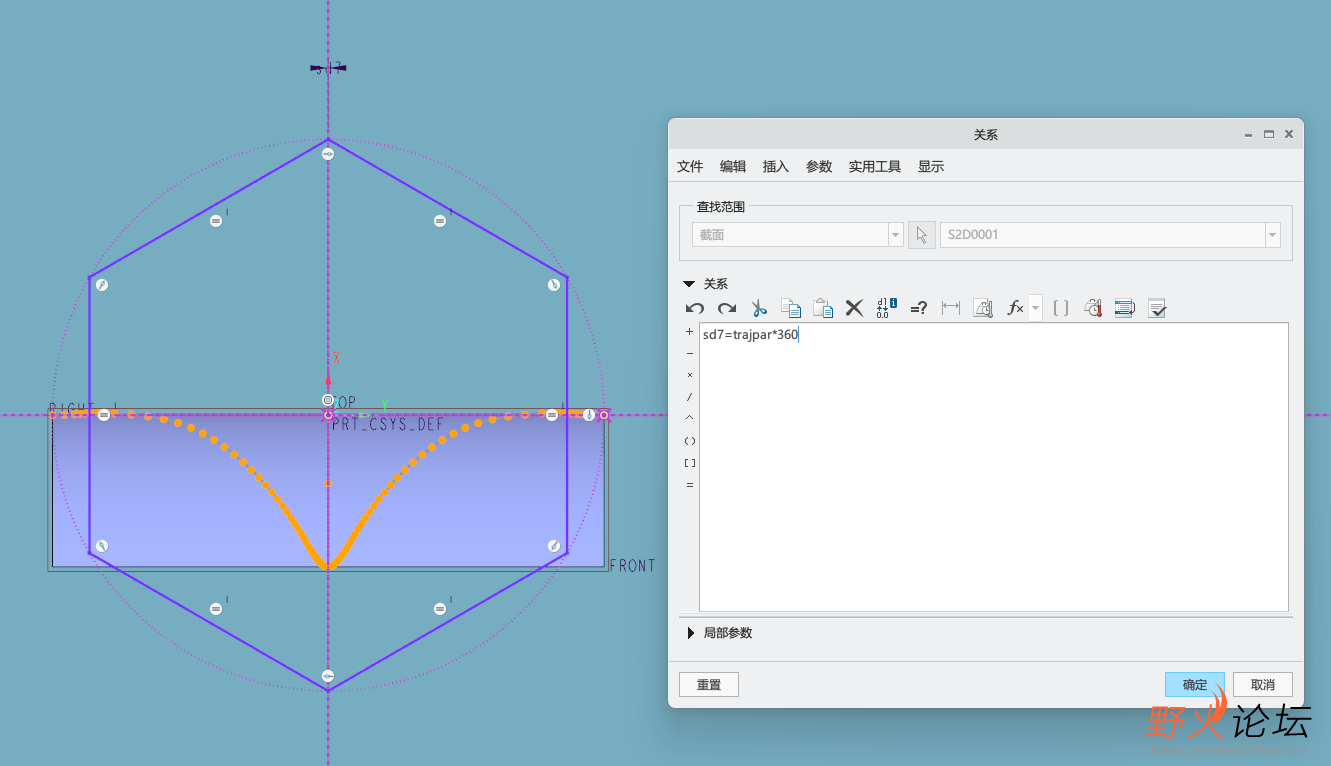Image resolution: width=1331 pixels, height=766 pixels.
Task: Insert equals sign into relation
Action: 689,485
